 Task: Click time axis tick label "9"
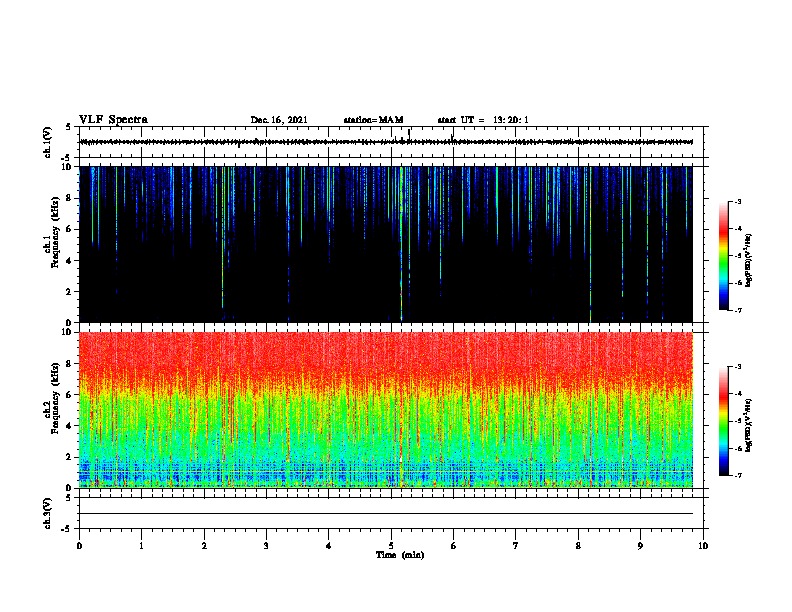pyautogui.click(x=640, y=546)
